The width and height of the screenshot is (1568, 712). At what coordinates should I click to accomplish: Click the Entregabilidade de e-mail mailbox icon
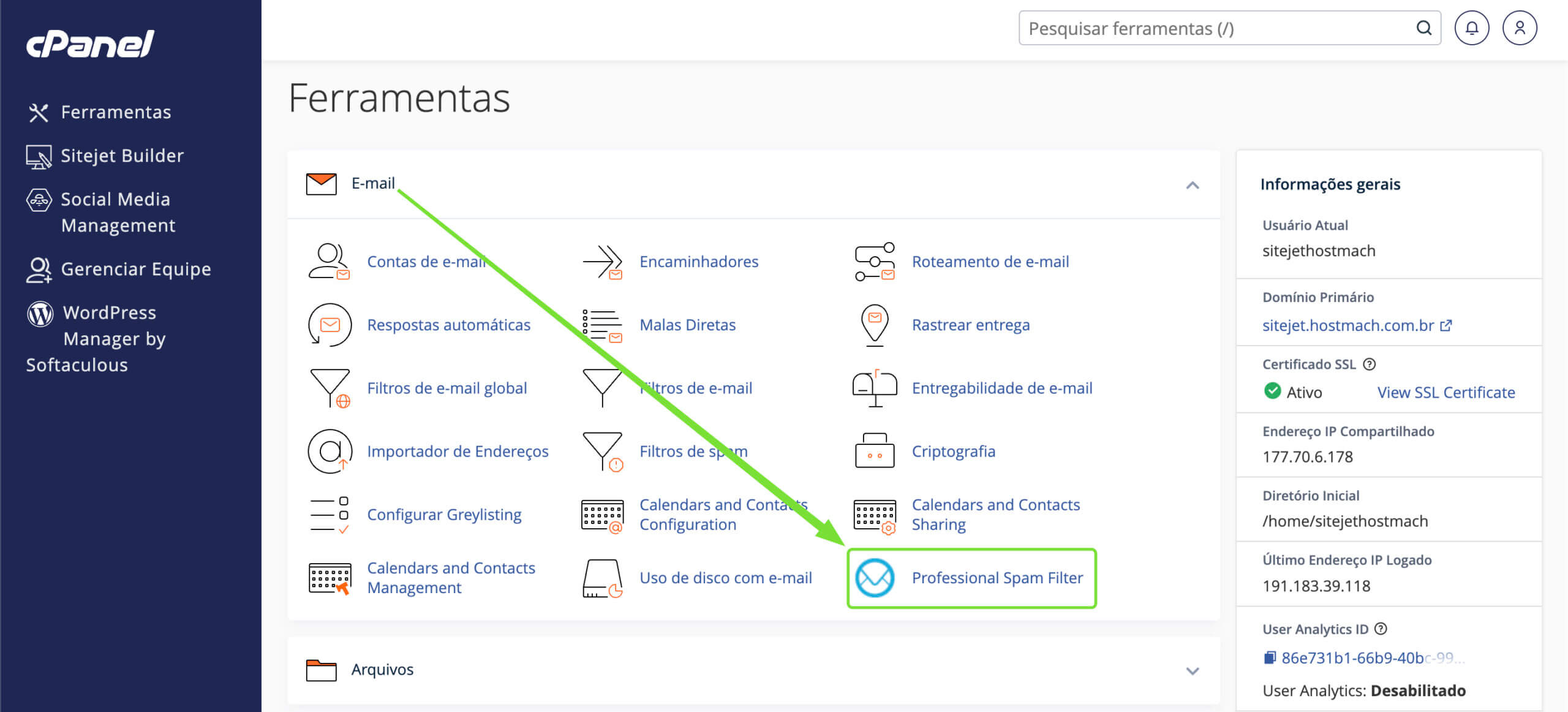click(875, 388)
